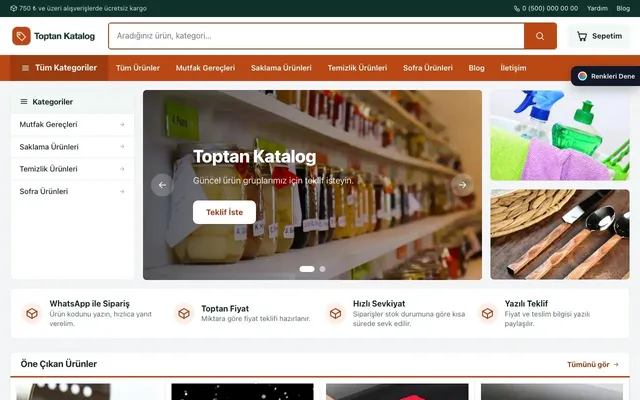Open Temizlik Ürünleri in navigation bar
The image size is (640, 400).
tap(357, 68)
